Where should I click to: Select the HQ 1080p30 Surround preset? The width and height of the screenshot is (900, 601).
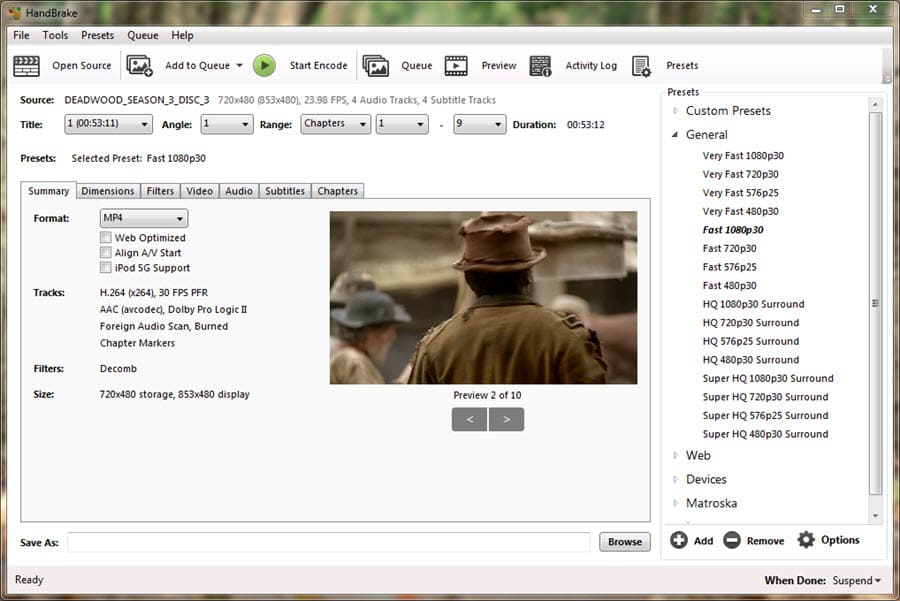click(x=753, y=304)
